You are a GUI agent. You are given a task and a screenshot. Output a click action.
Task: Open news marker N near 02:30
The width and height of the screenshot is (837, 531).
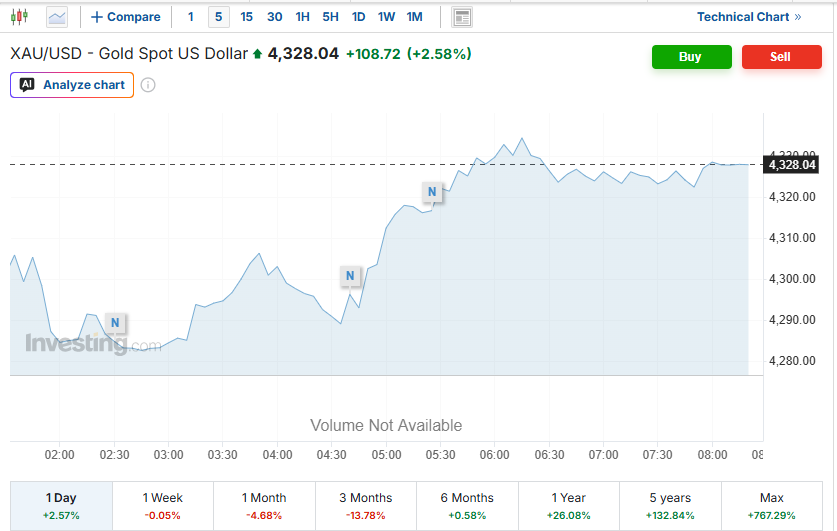click(x=115, y=323)
